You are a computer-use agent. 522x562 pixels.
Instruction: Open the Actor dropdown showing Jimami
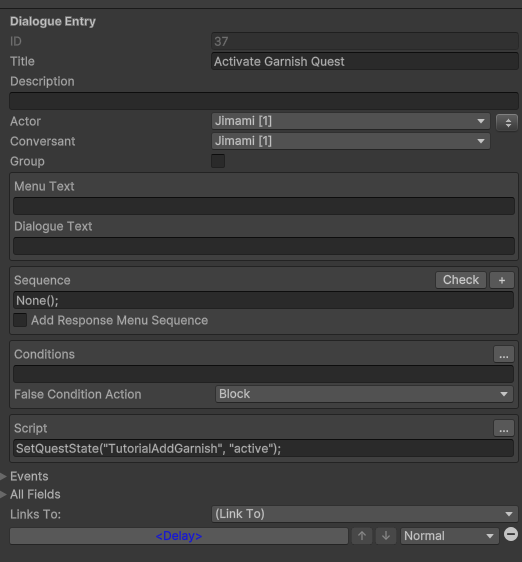pyautogui.click(x=351, y=121)
